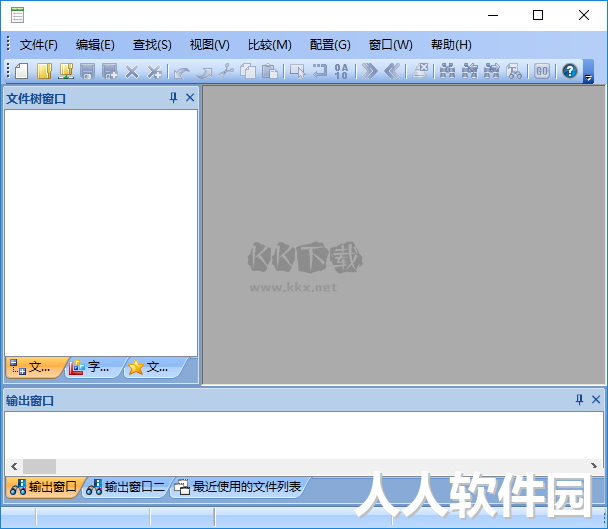This screenshot has height=529, width=608.
Task: Click the Cut scissors icon
Action: click(226, 71)
